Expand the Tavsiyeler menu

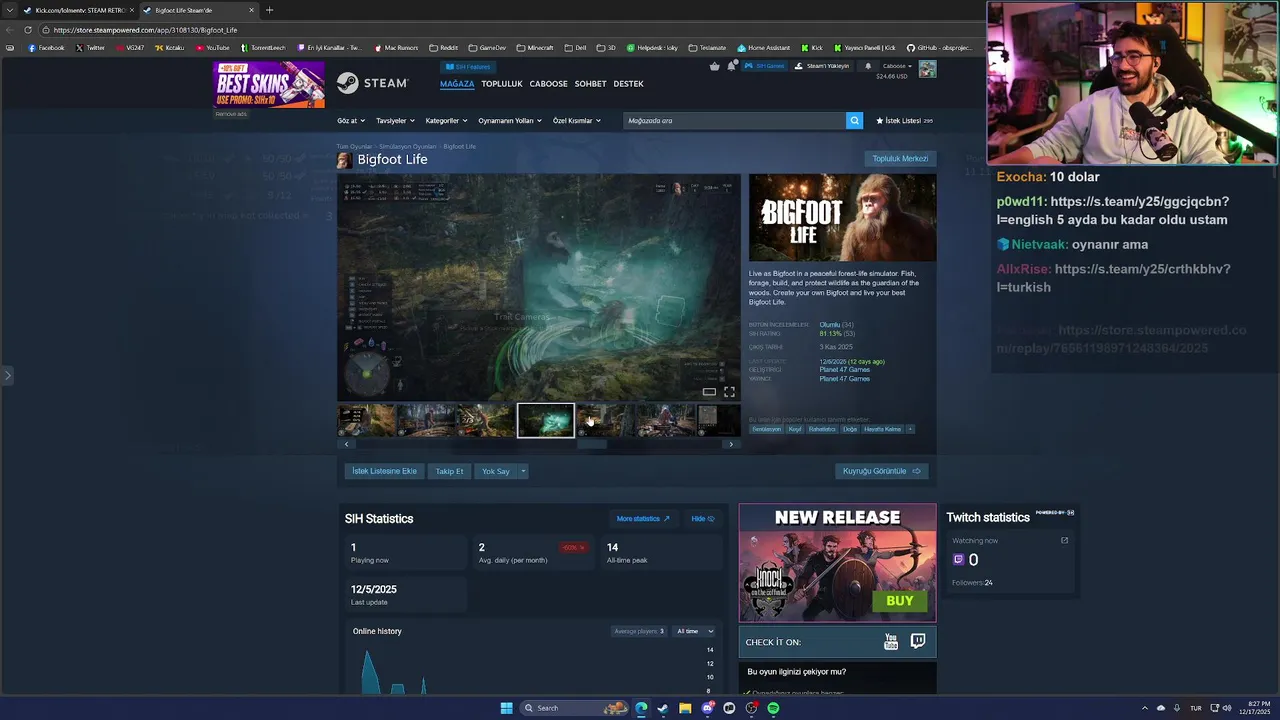pyautogui.click(x=394, y=120)
